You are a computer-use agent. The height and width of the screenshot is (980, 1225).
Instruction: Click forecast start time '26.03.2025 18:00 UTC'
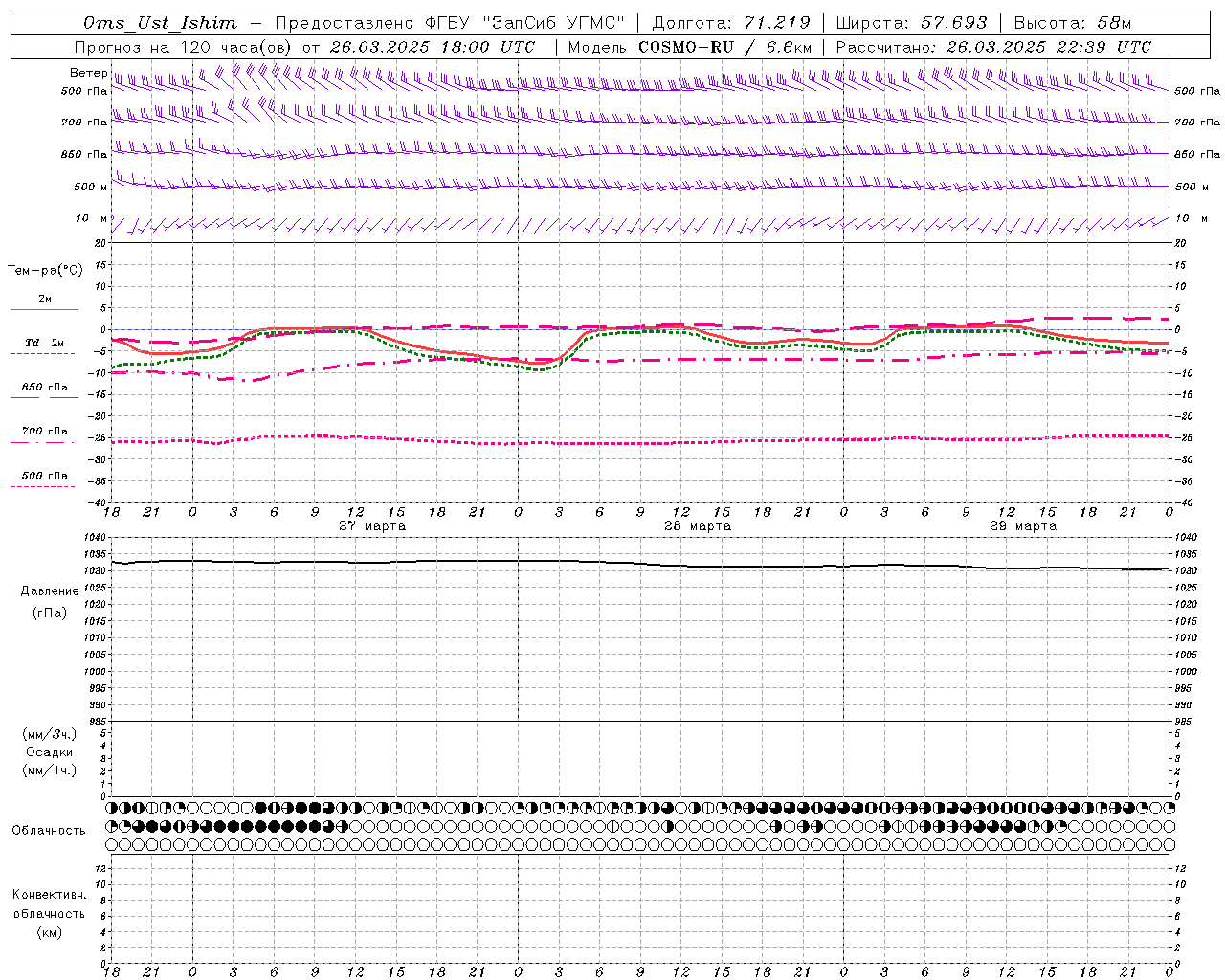[432, 47]
